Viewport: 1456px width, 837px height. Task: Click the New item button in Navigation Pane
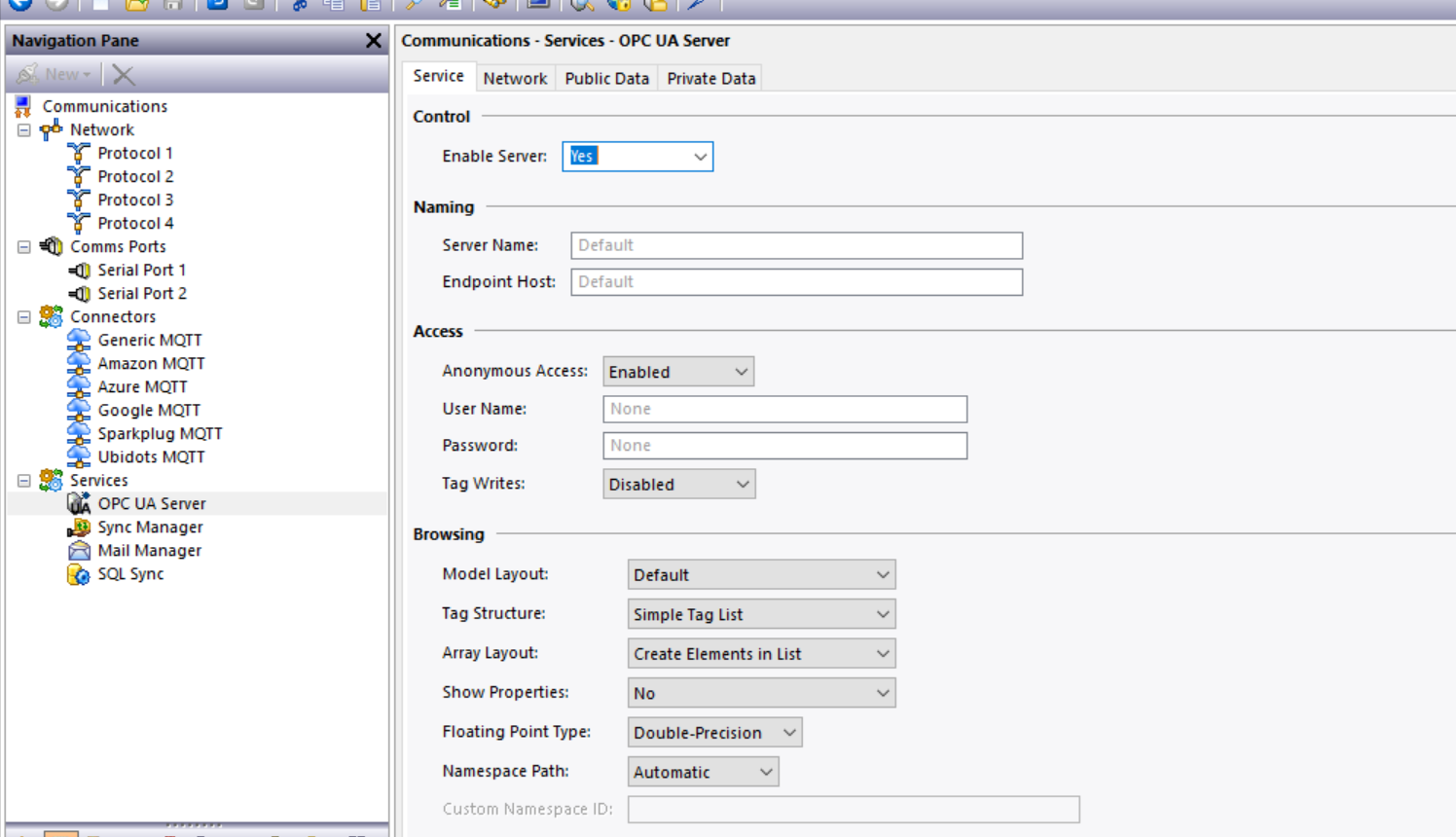pyautogui.click(x=55, y=74)
